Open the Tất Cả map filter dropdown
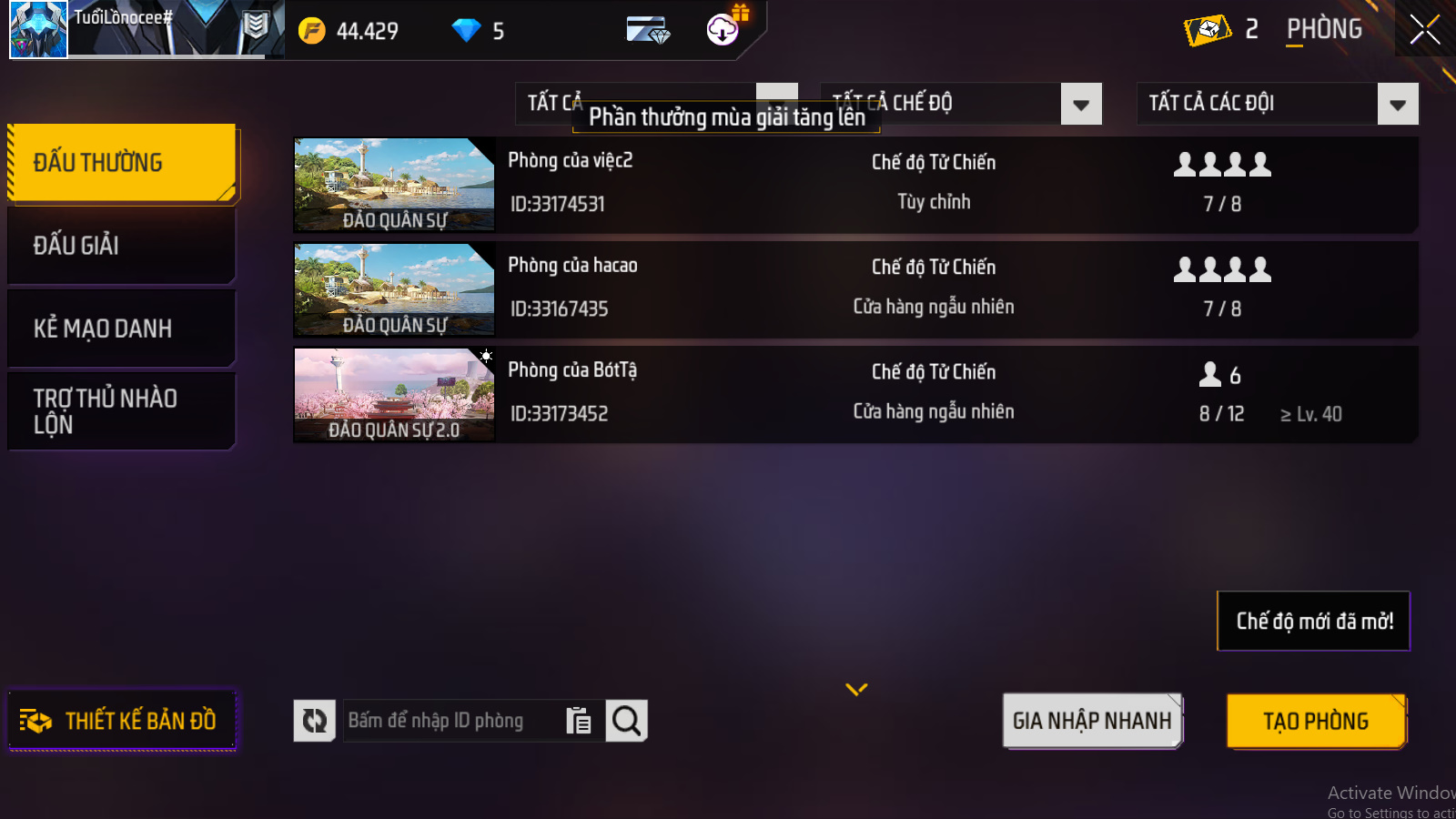 point(777,94)
